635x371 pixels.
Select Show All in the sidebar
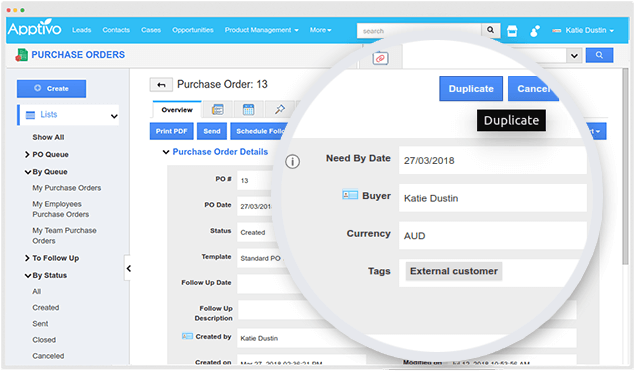(48, 137)
